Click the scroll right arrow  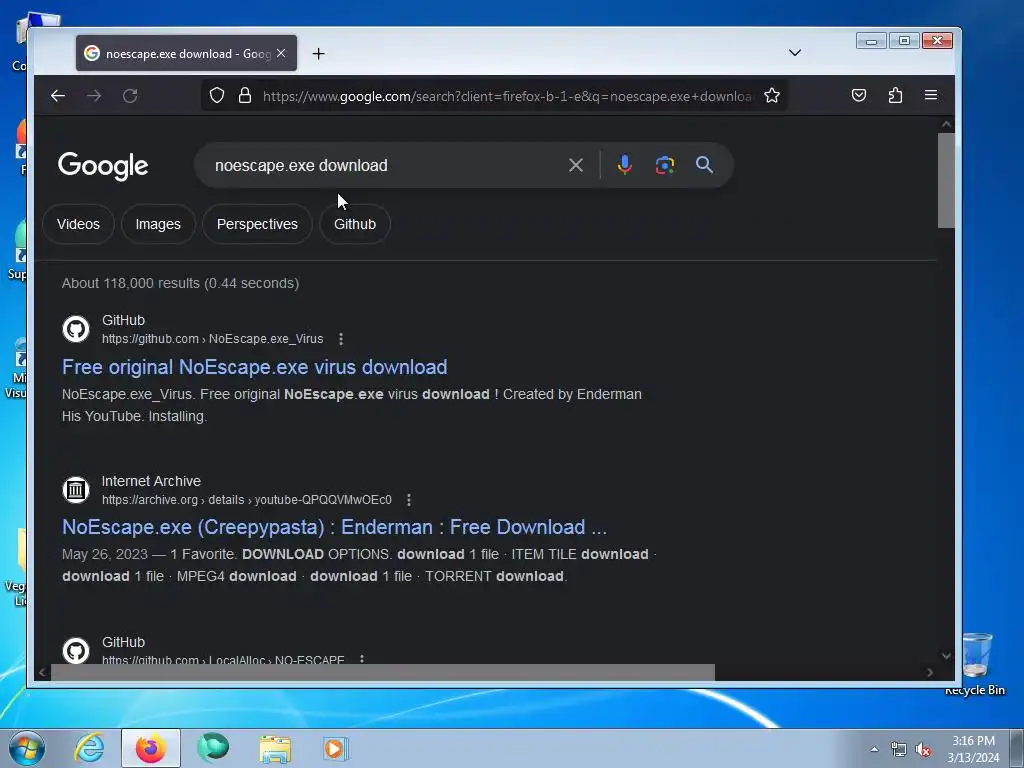click(930, 672)
